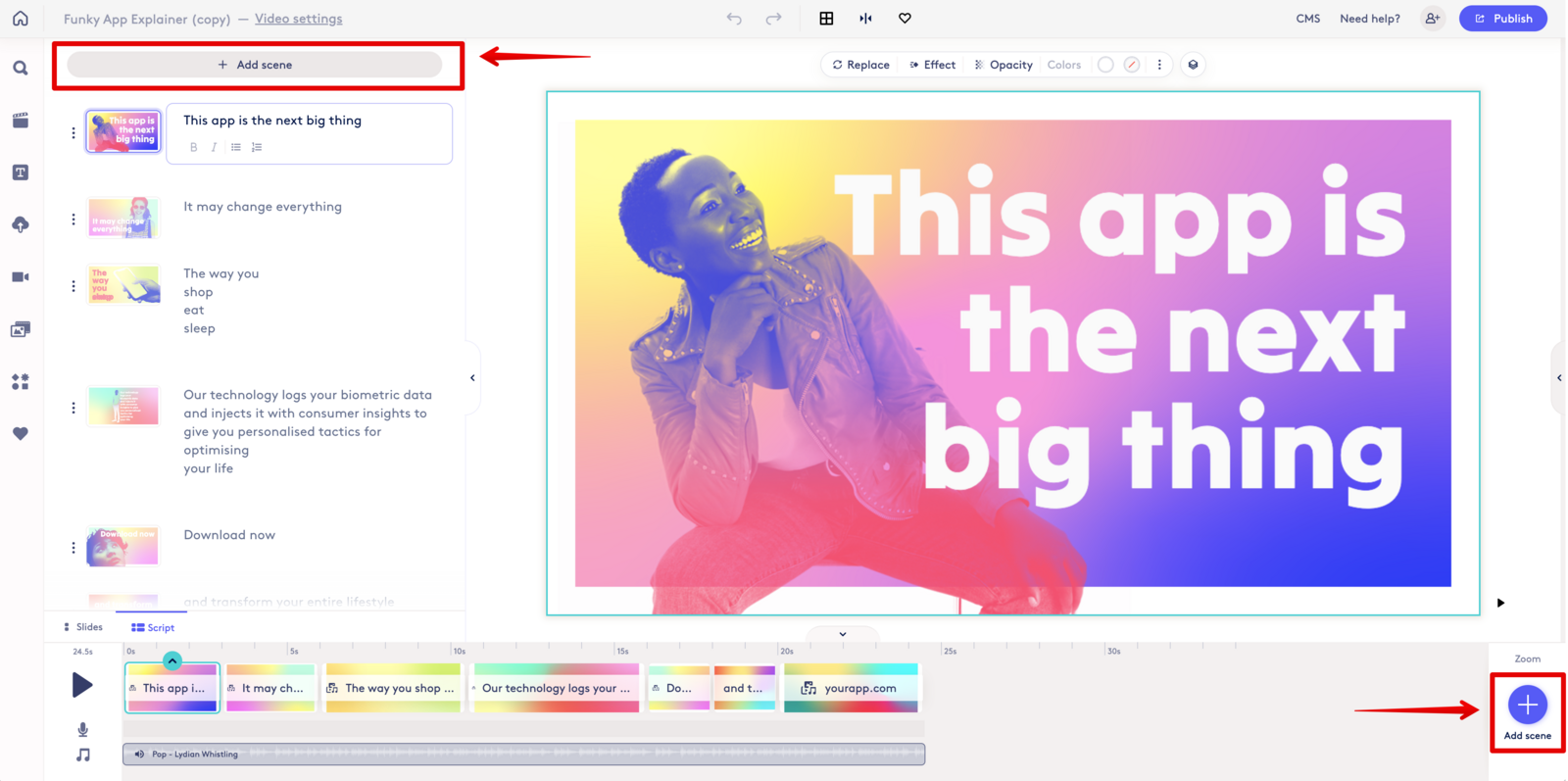Toggle the grid layout icon in top bar
The image size is (1568, 781).
pyautogui.click(x=826, y=19)
